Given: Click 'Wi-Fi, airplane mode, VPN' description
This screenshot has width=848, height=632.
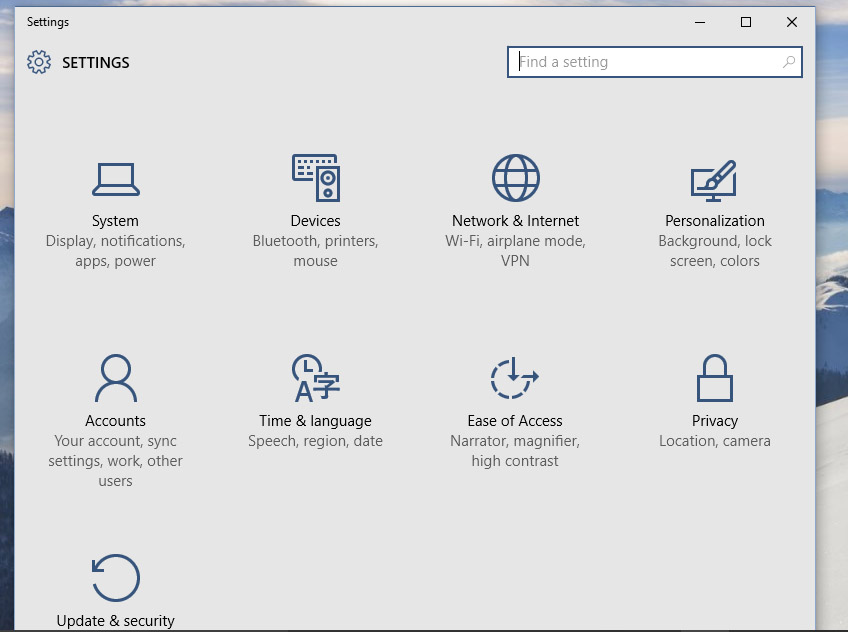Looking at the screenshot, I should pyautogui.click(x=515, y=251).
